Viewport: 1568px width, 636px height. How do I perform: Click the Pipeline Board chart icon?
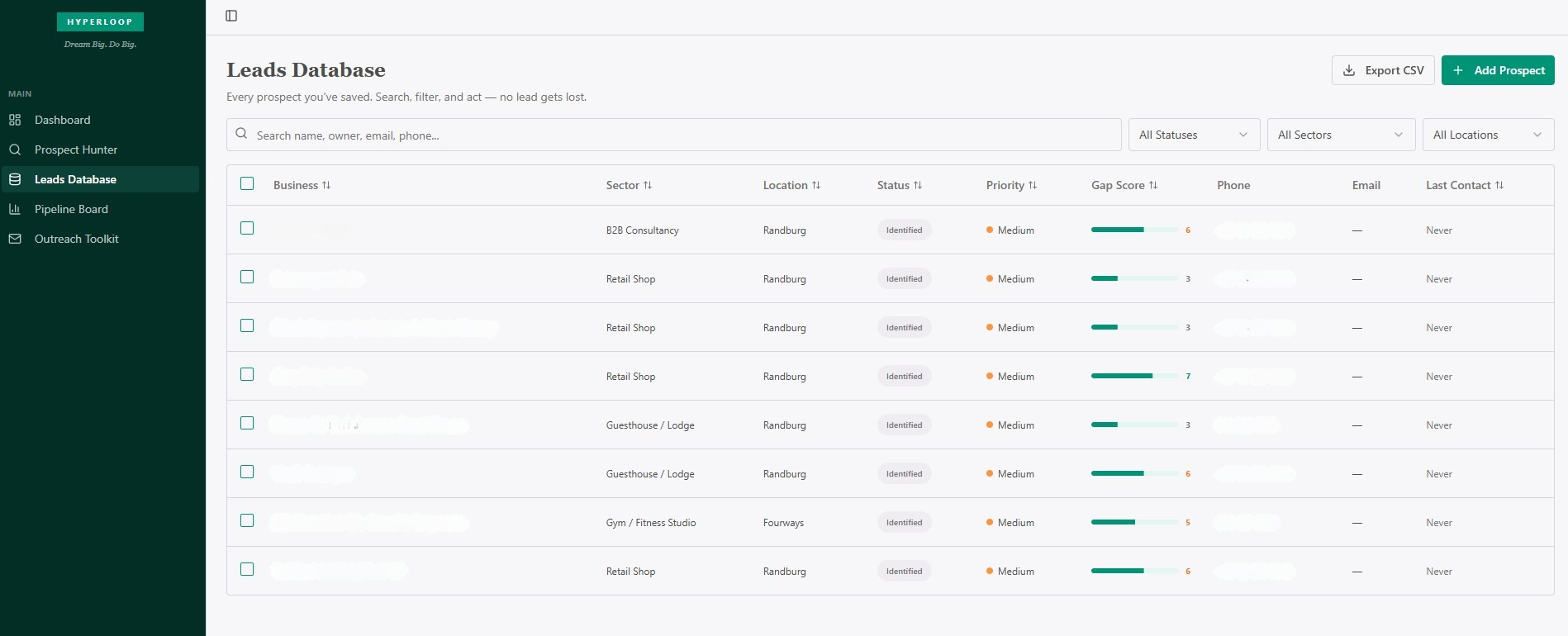pyautogui.click(x=15, y=209)
